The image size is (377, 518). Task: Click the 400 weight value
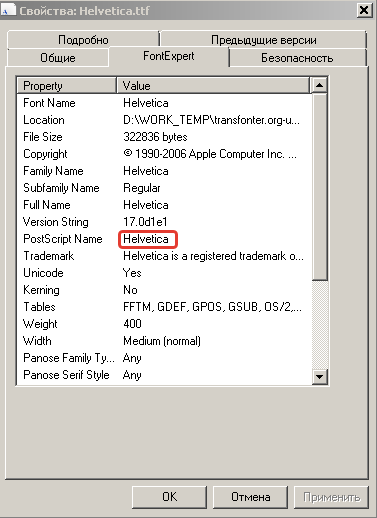point(132,324)
